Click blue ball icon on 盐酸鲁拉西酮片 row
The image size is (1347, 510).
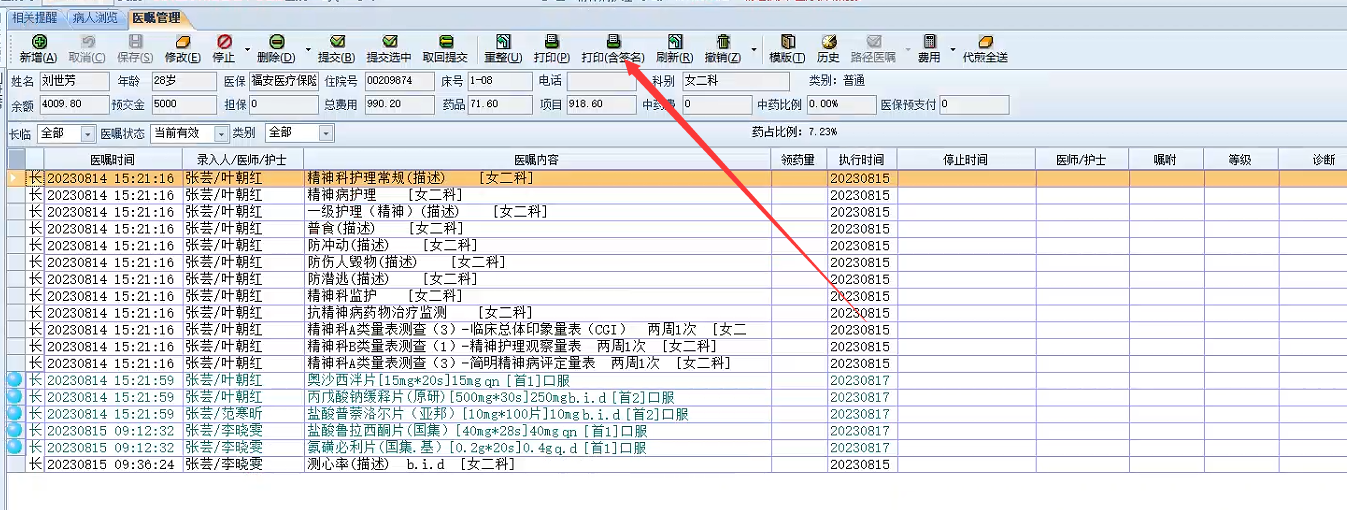[15, 431]
